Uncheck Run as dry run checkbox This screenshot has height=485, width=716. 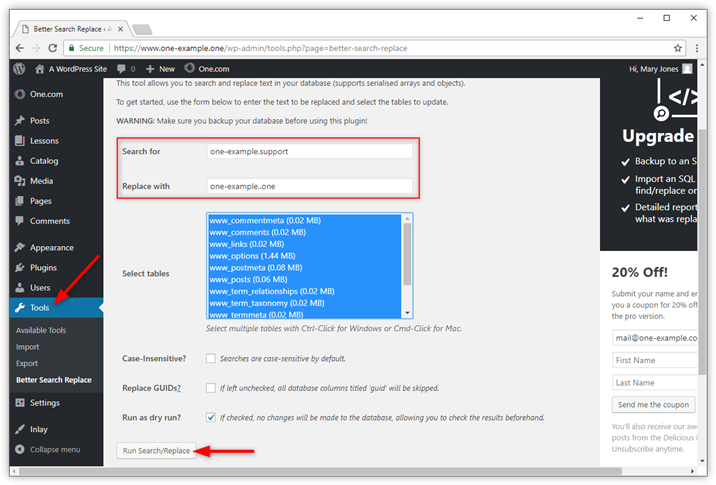(x=211, y=417)
